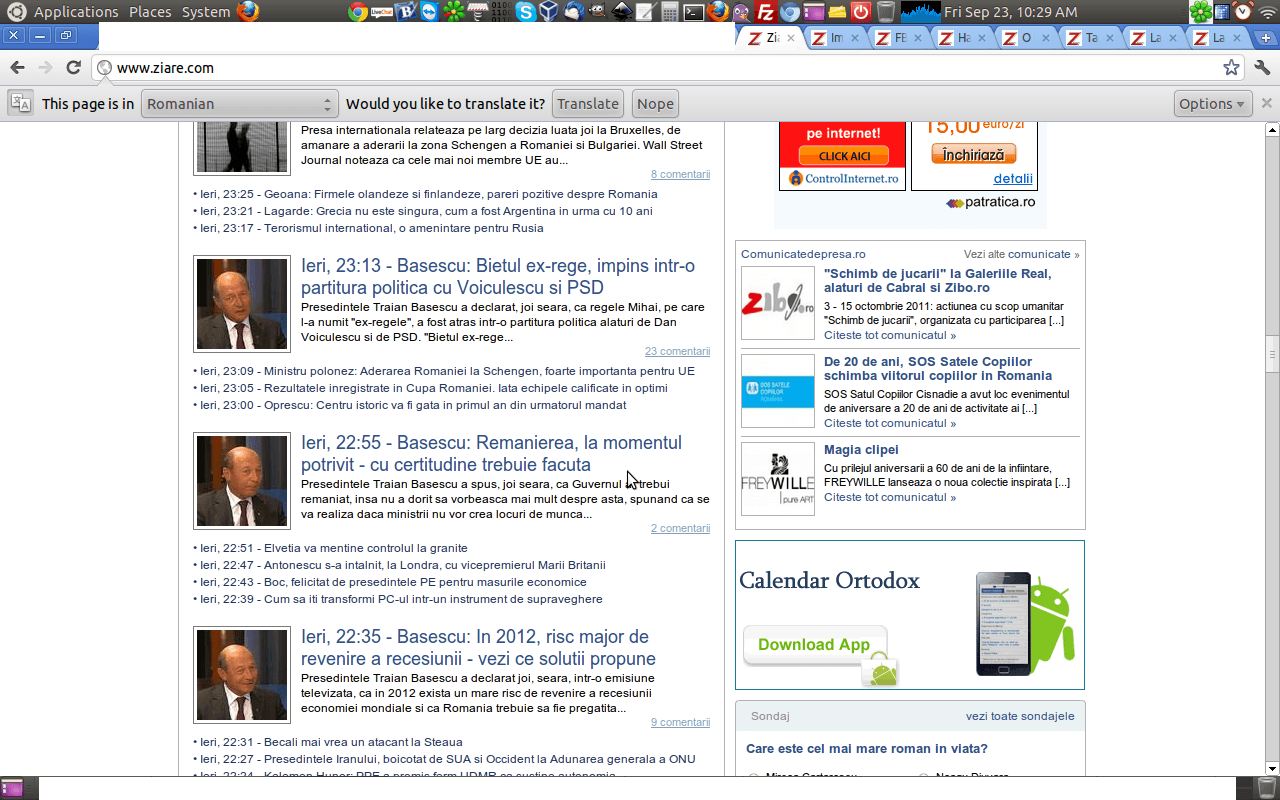This screenshot has width=1280, height=800.
Task: Open the terminal icon in panel
Action: click(693, 12)
